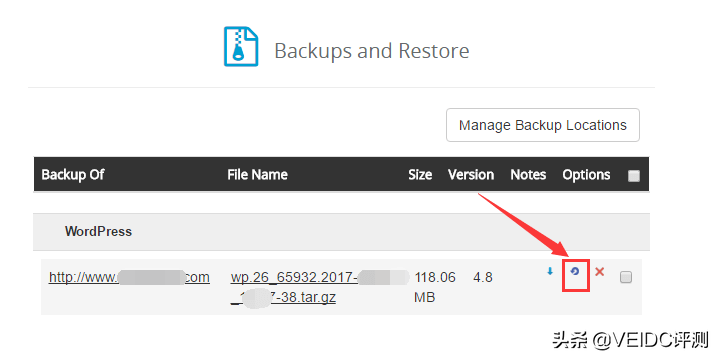Tick the select-all checkbox in table header

pos(634,176)
